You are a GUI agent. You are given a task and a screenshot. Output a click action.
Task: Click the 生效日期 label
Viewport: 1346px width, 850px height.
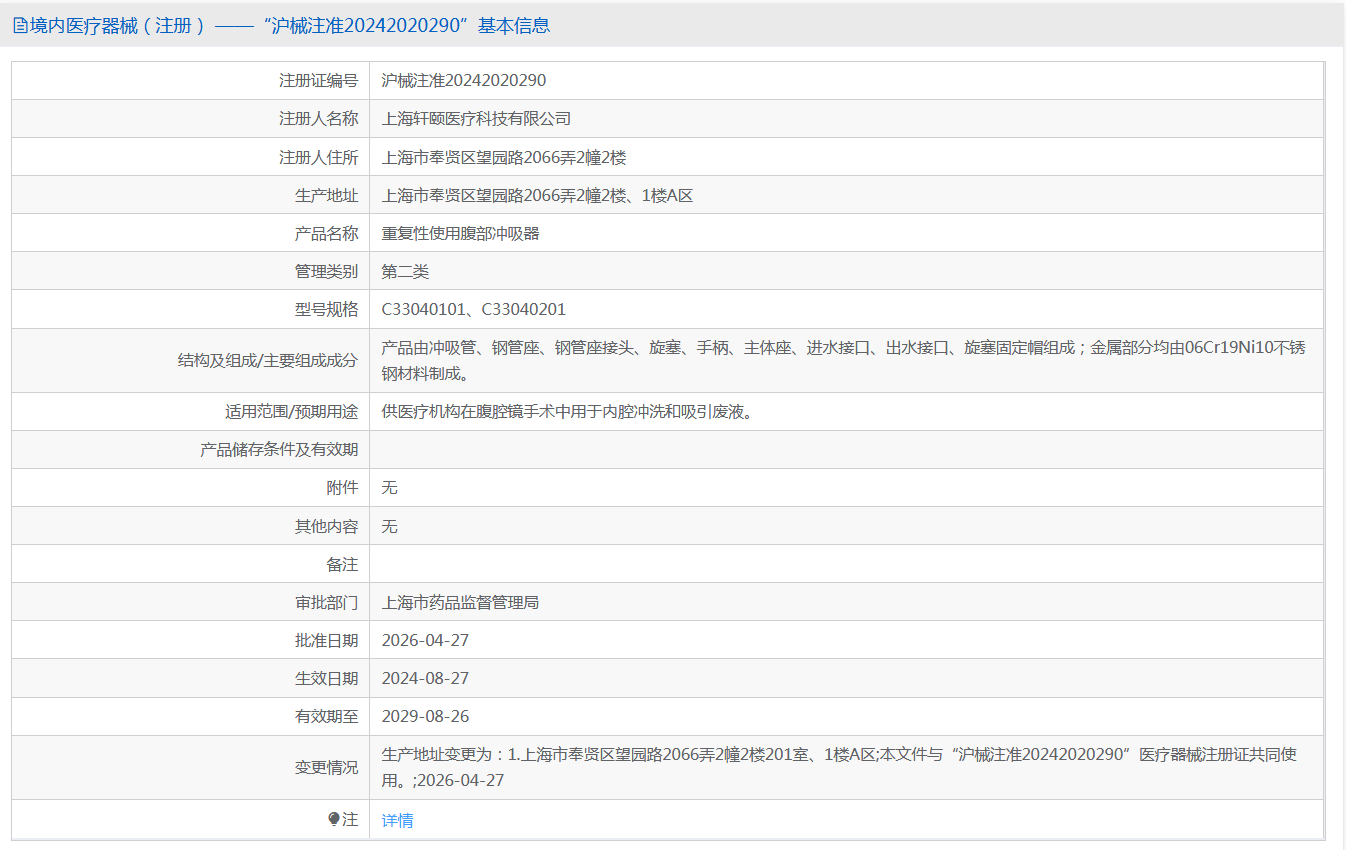pos(326,678)
